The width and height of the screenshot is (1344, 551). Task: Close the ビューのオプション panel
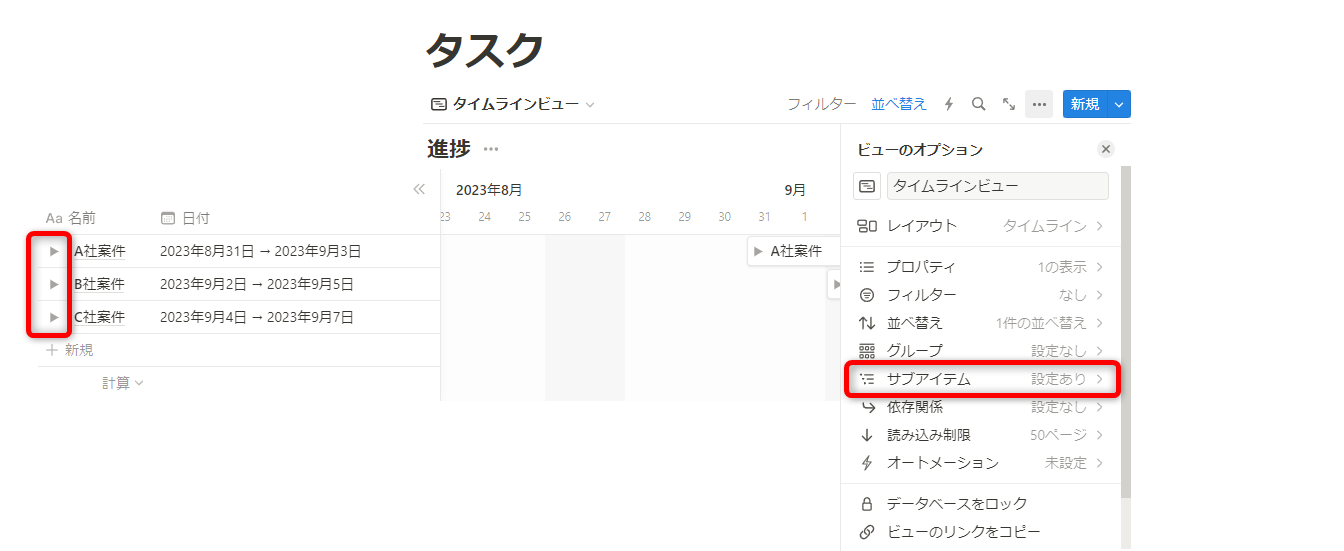(1105, 149)
